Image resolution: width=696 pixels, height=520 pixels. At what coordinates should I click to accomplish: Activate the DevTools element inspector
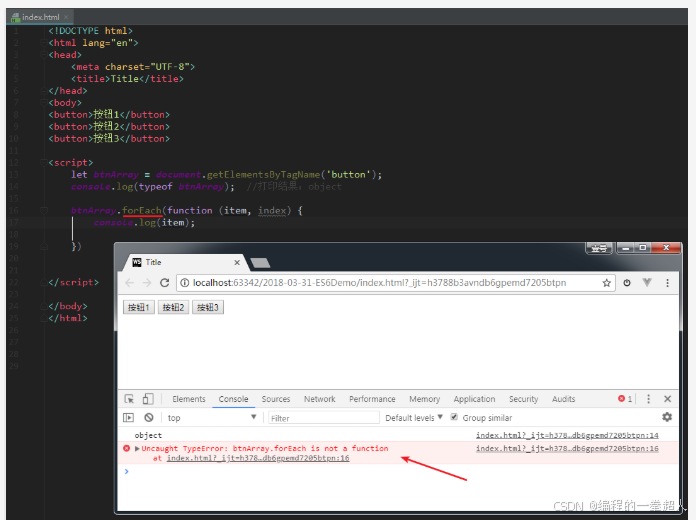[129, 399]
